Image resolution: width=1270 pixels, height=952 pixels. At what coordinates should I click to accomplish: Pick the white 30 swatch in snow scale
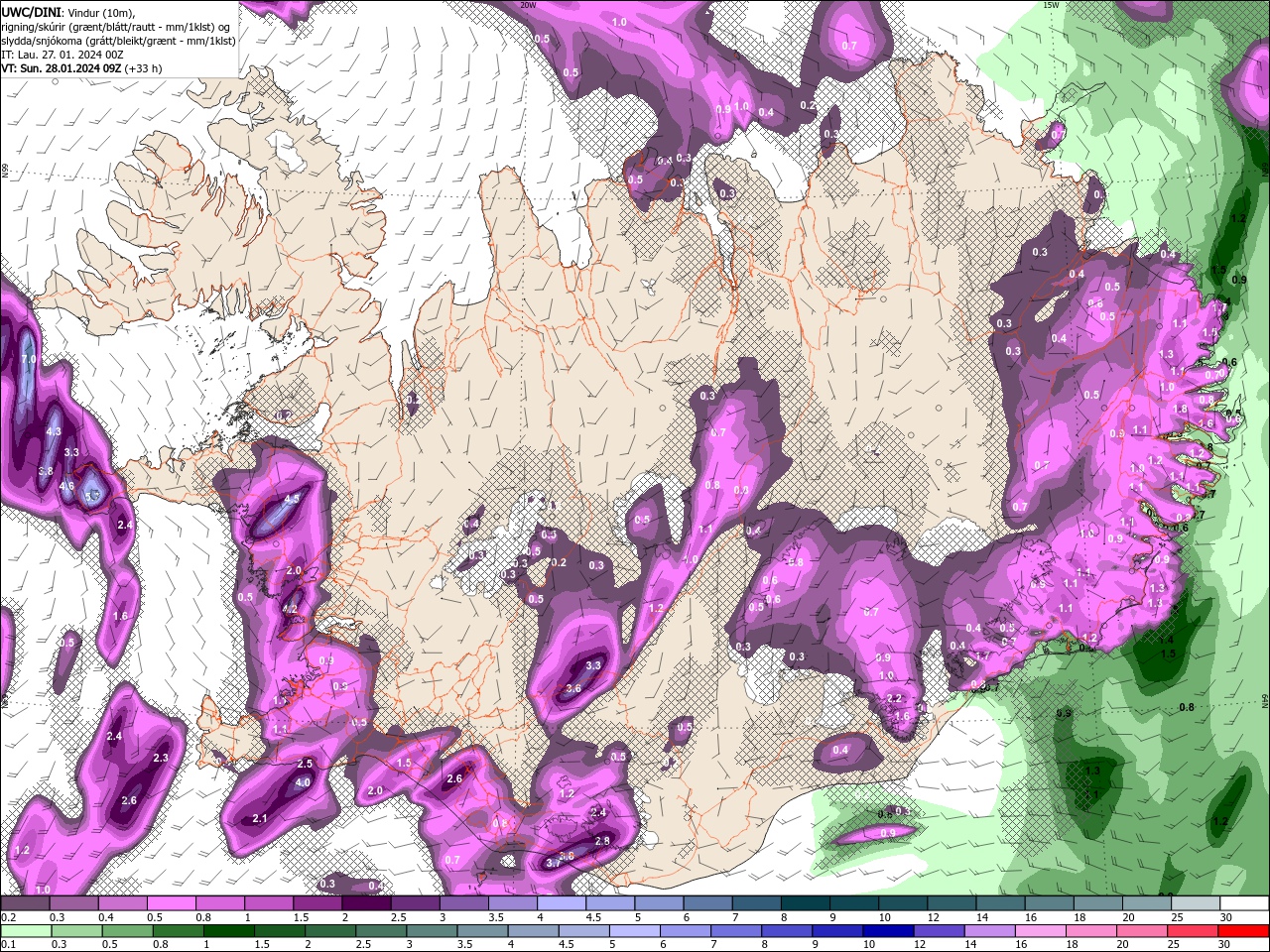click(1245, 903)
